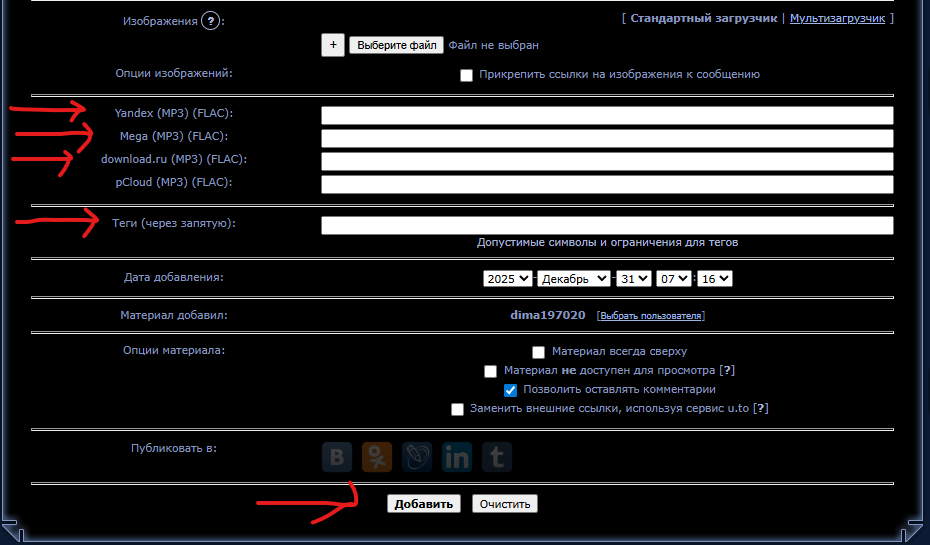Image resolution: width=930 pixels, height=545 pixels.
Task: Switch to Мультизагрузчик uploader
Action: point(837,18)
